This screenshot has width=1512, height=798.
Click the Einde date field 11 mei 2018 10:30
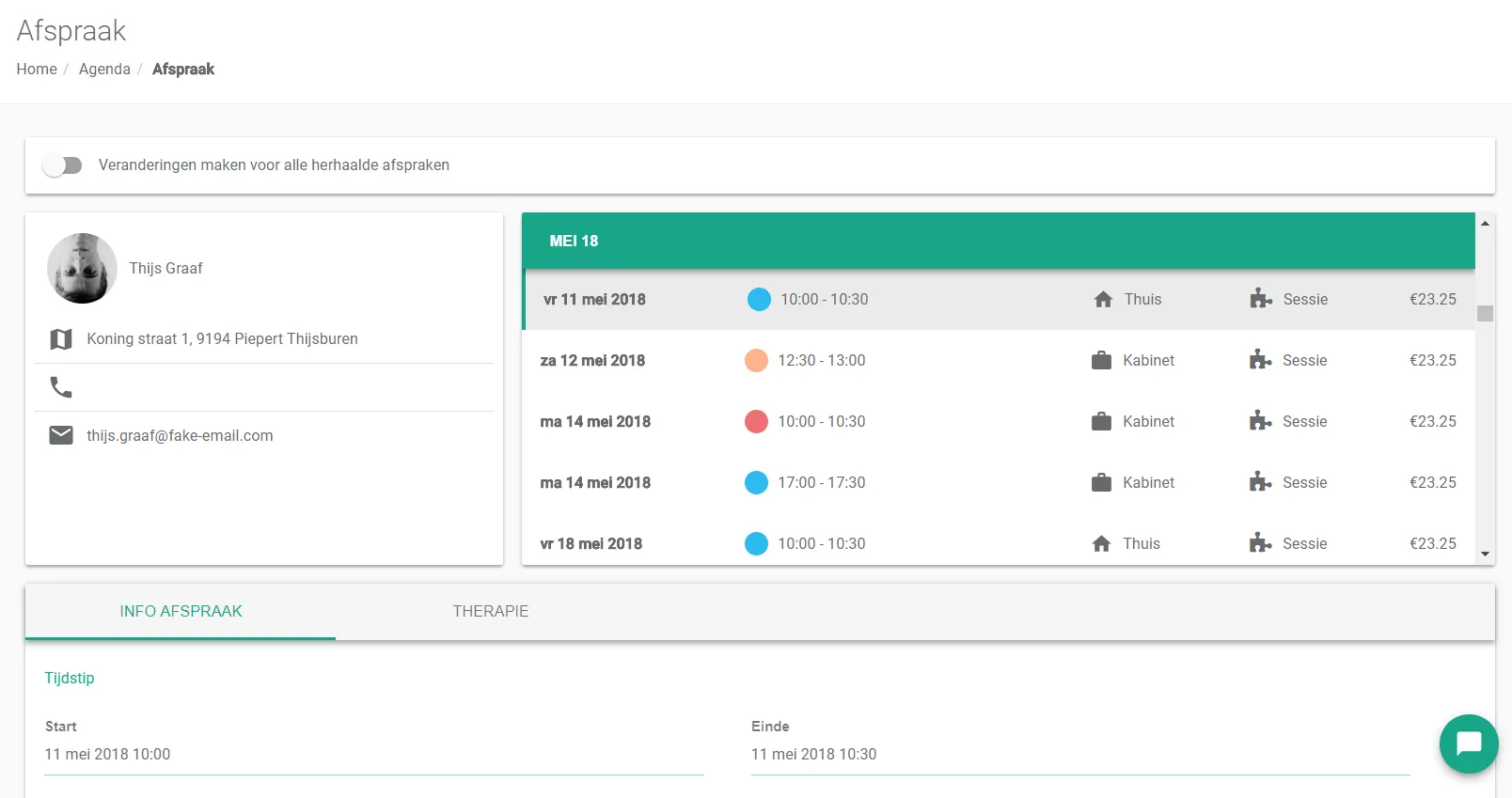[x=1080, y=755]
